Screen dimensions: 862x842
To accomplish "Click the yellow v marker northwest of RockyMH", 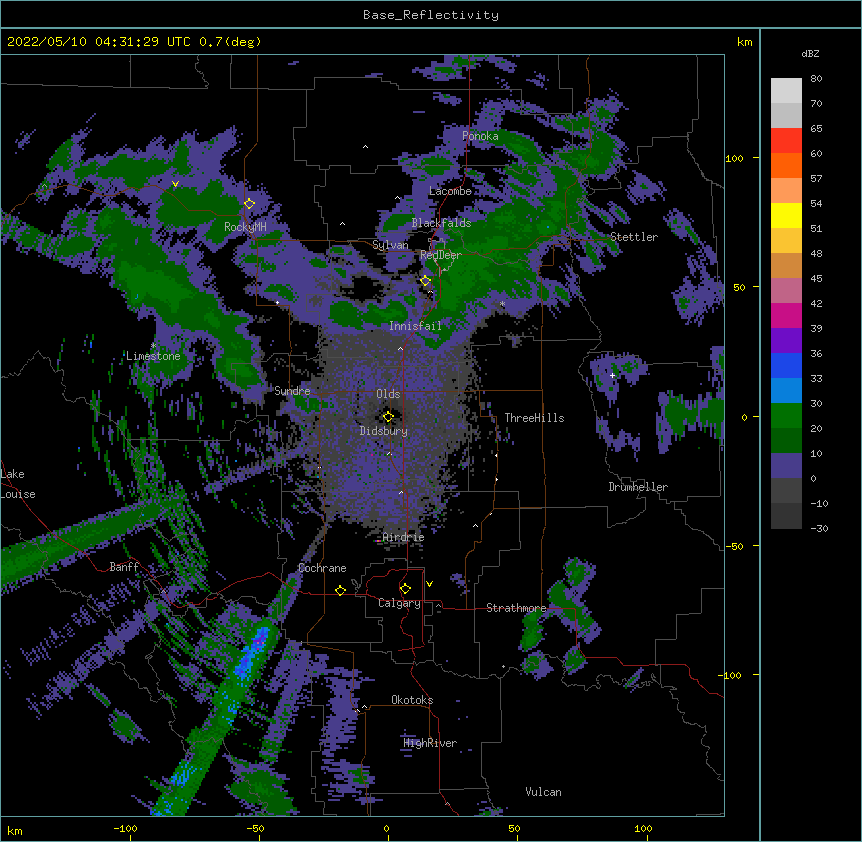I will [x=175, y=184].
